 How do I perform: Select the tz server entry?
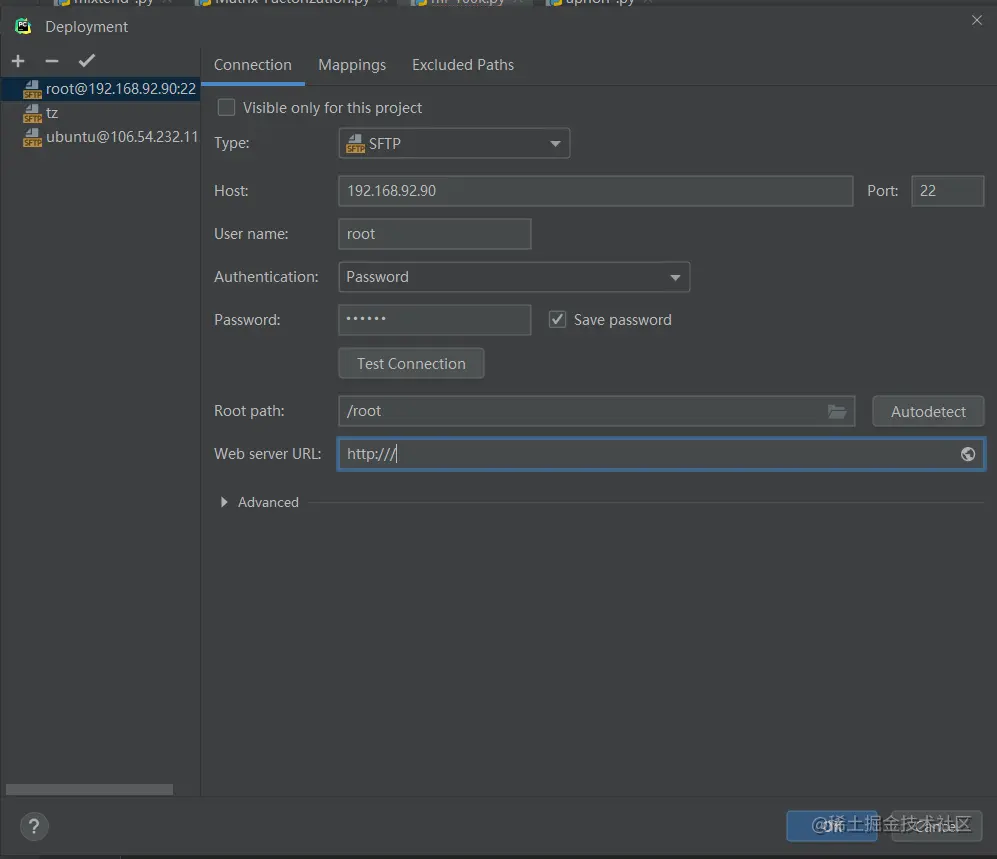(101, 113)
